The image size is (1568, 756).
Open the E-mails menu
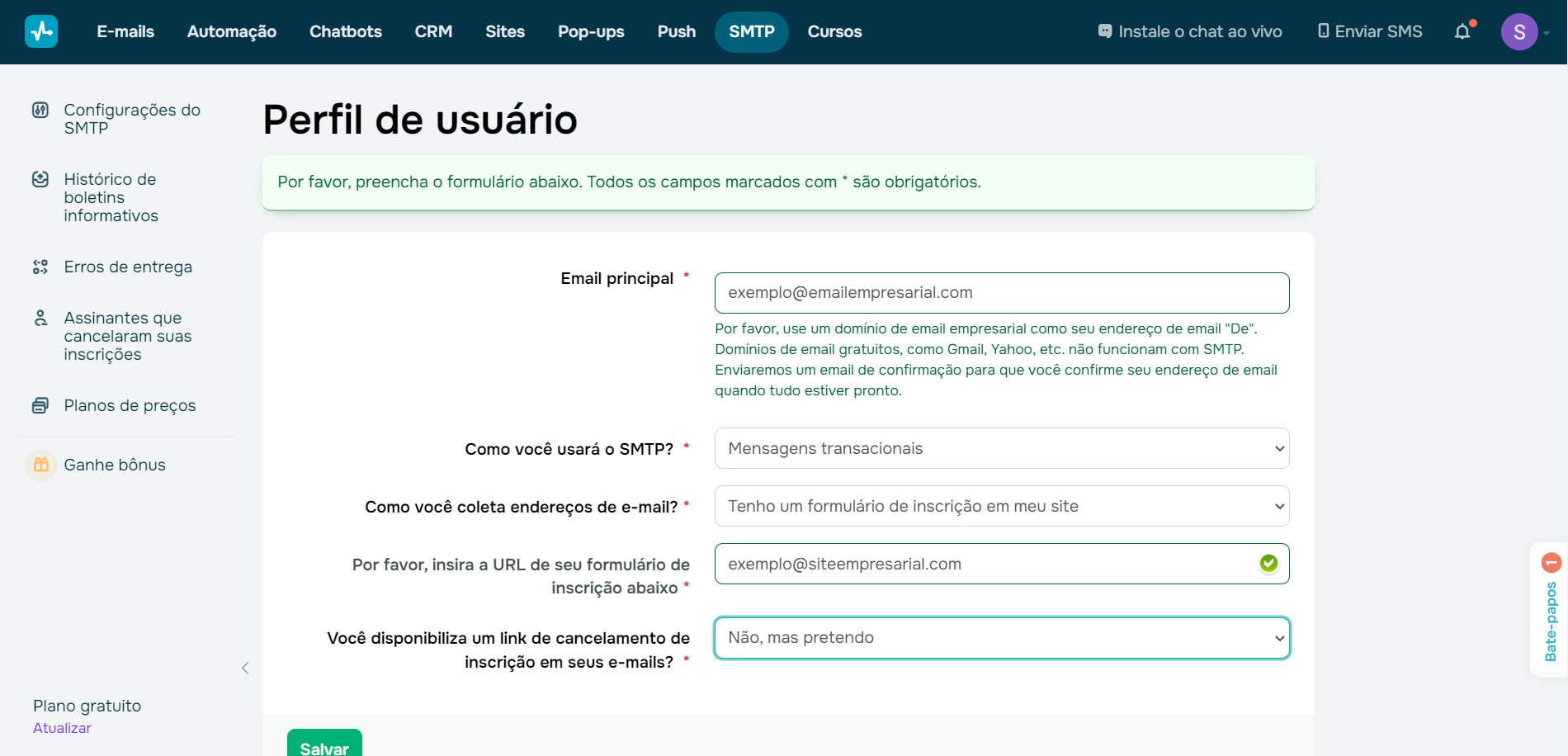pos(125,31)
